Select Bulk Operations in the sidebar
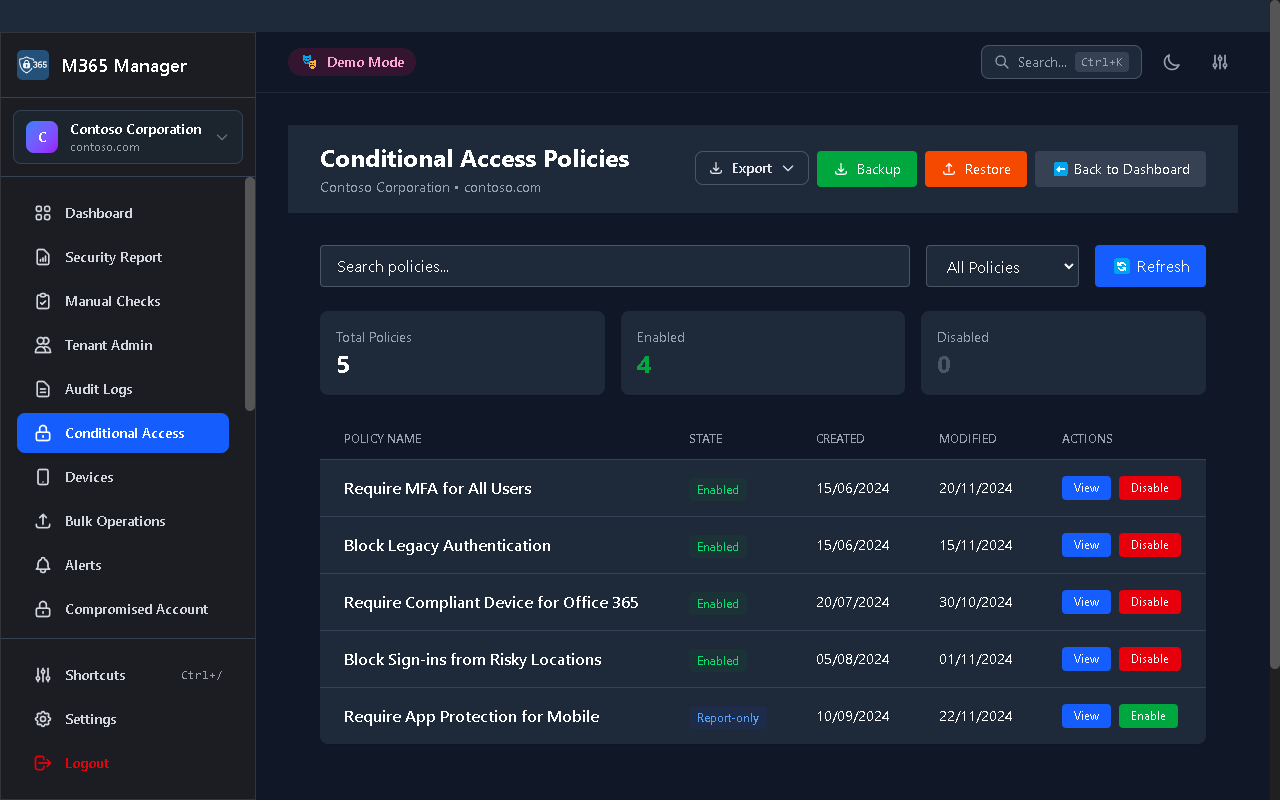 point(115,521)
